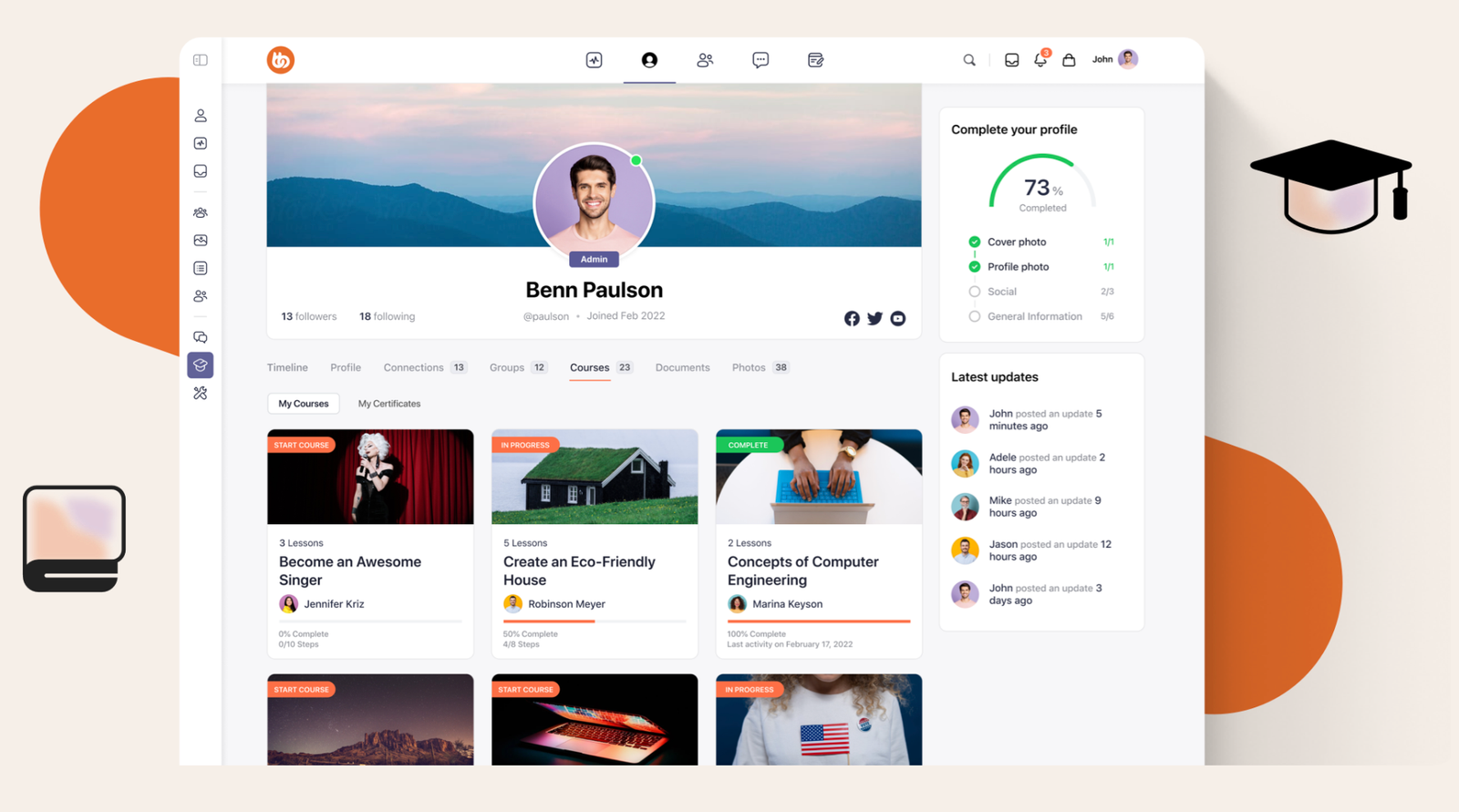Click the 13 followers link

pos(309,316)
